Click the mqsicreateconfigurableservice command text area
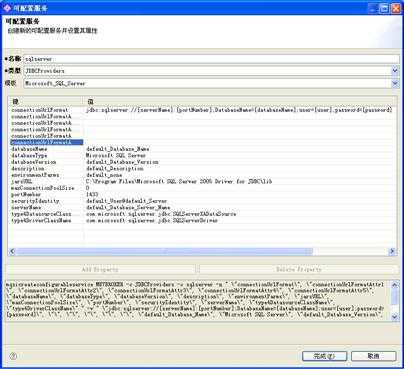The width and height of the screenshot is (404, 369). click(198, 301)
